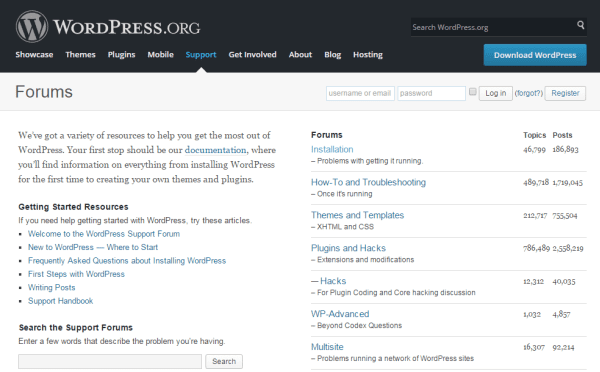
Task: Open the Plugins menu item
Action: tap(121, 55)
